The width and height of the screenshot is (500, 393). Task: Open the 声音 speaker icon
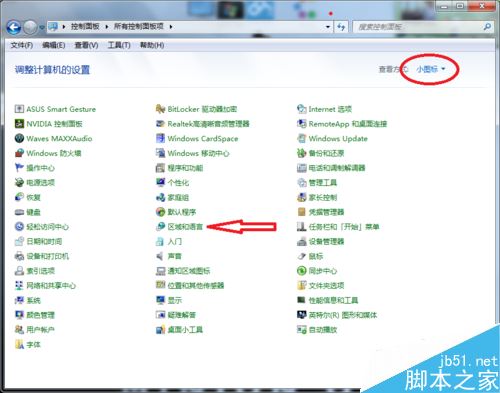(160, 256)
